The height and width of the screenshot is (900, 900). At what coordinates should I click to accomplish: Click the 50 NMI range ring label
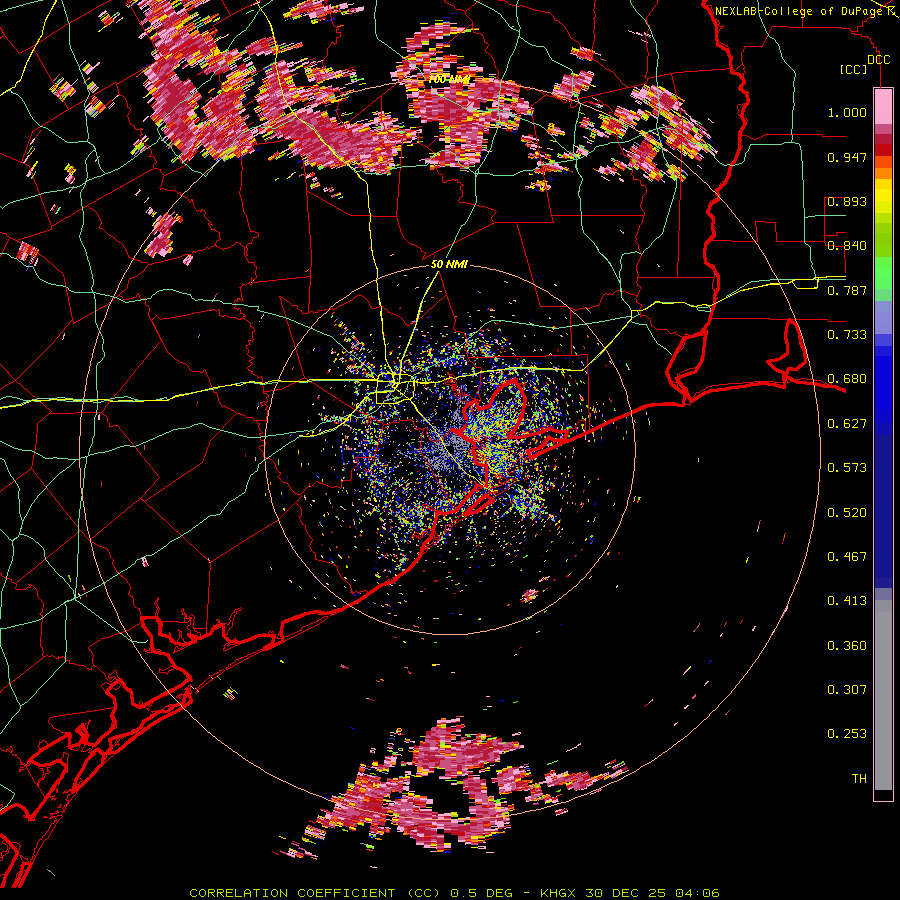pyautogui.click(x=449, y=265)
